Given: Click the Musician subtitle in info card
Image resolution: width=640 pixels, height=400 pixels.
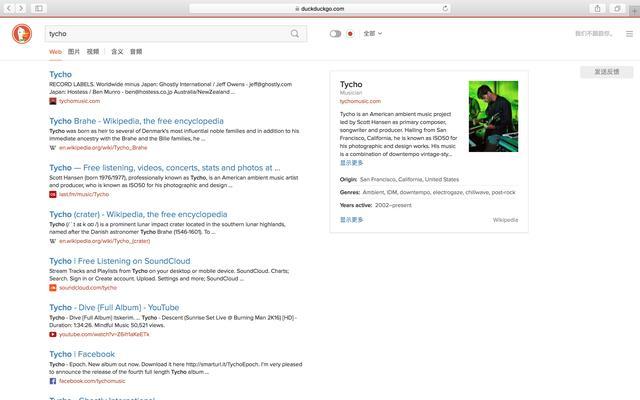Looking at the screenshot, I should 351,93.
